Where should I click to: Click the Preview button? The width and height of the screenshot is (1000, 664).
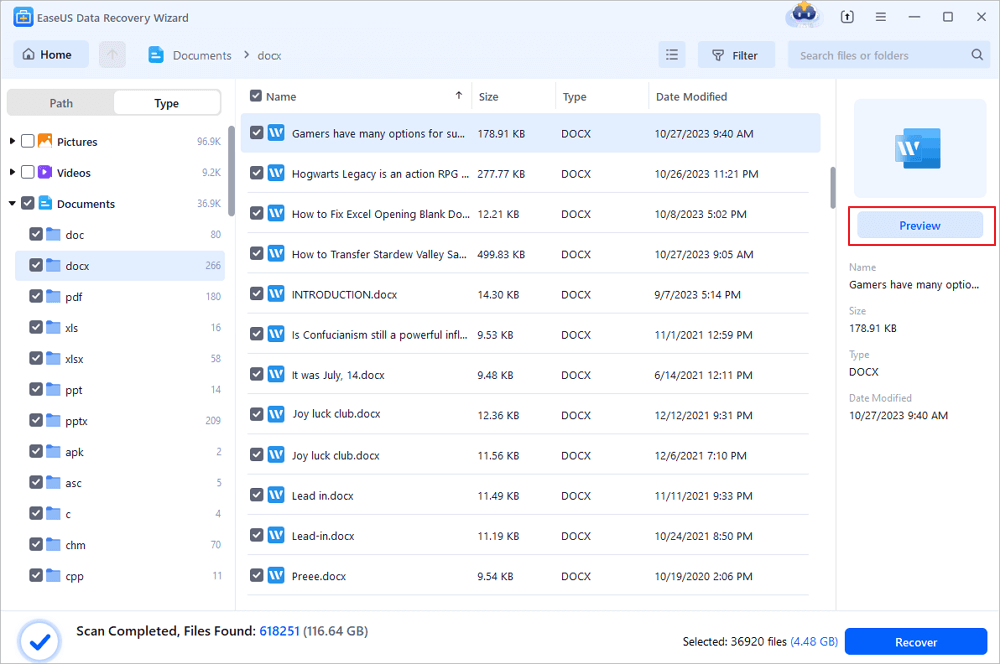(x=920, y=225)
